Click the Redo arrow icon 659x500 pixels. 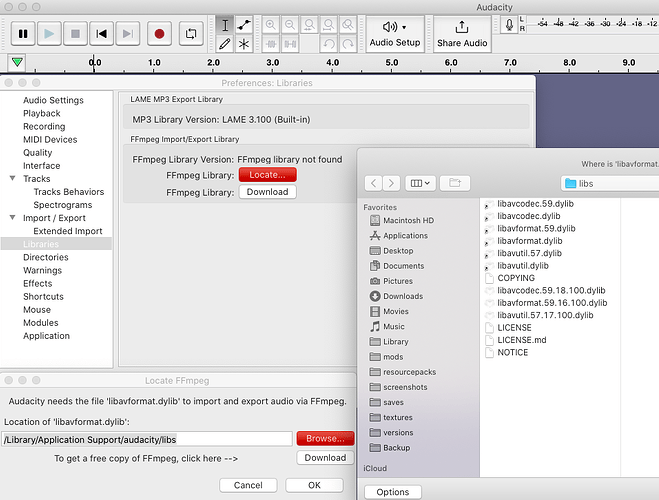coord(348,44)
